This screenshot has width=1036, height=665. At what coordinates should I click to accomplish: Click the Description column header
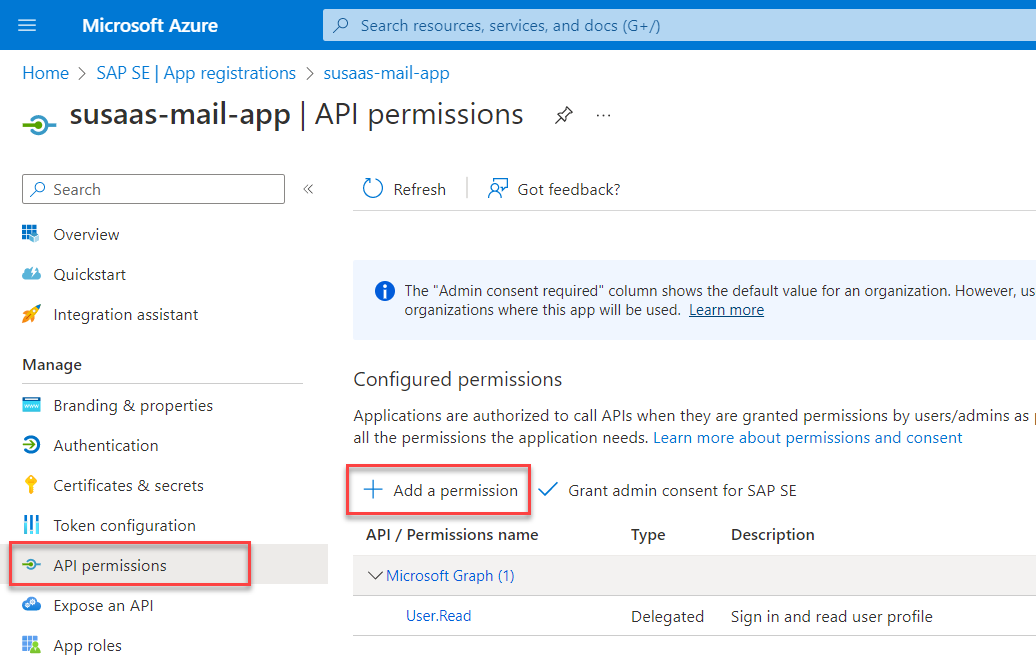(772, 535)
